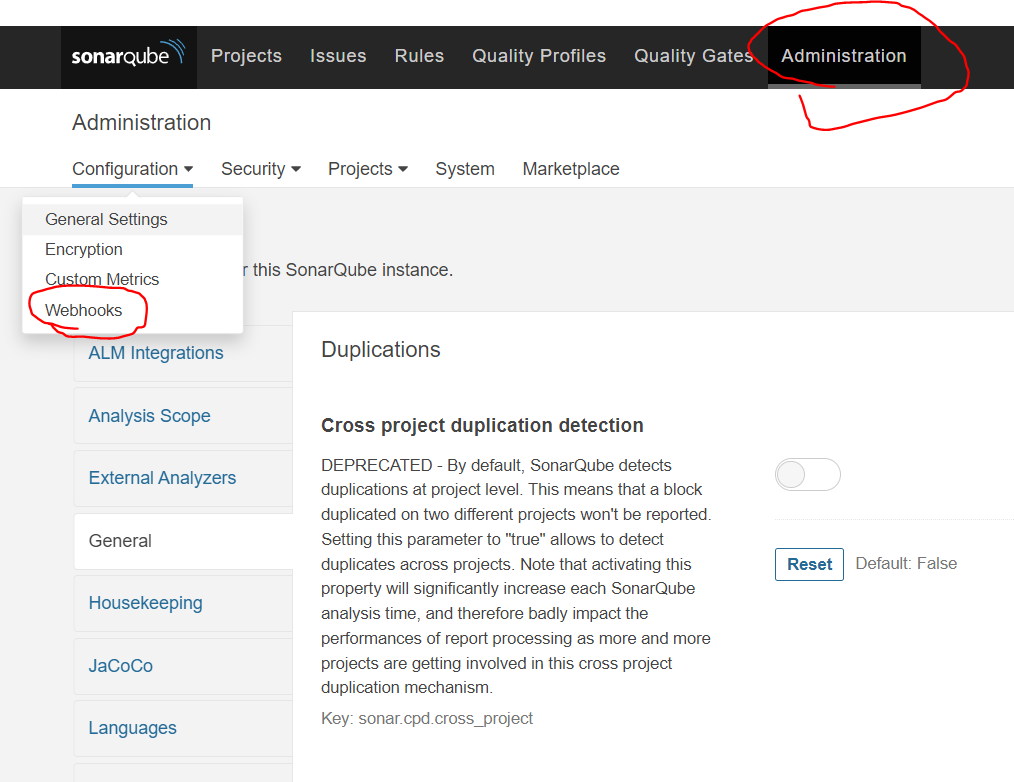The image size is (1014, 782).
Task: Select Webhooks from Configuration menu
Action: tap(133, 310)
